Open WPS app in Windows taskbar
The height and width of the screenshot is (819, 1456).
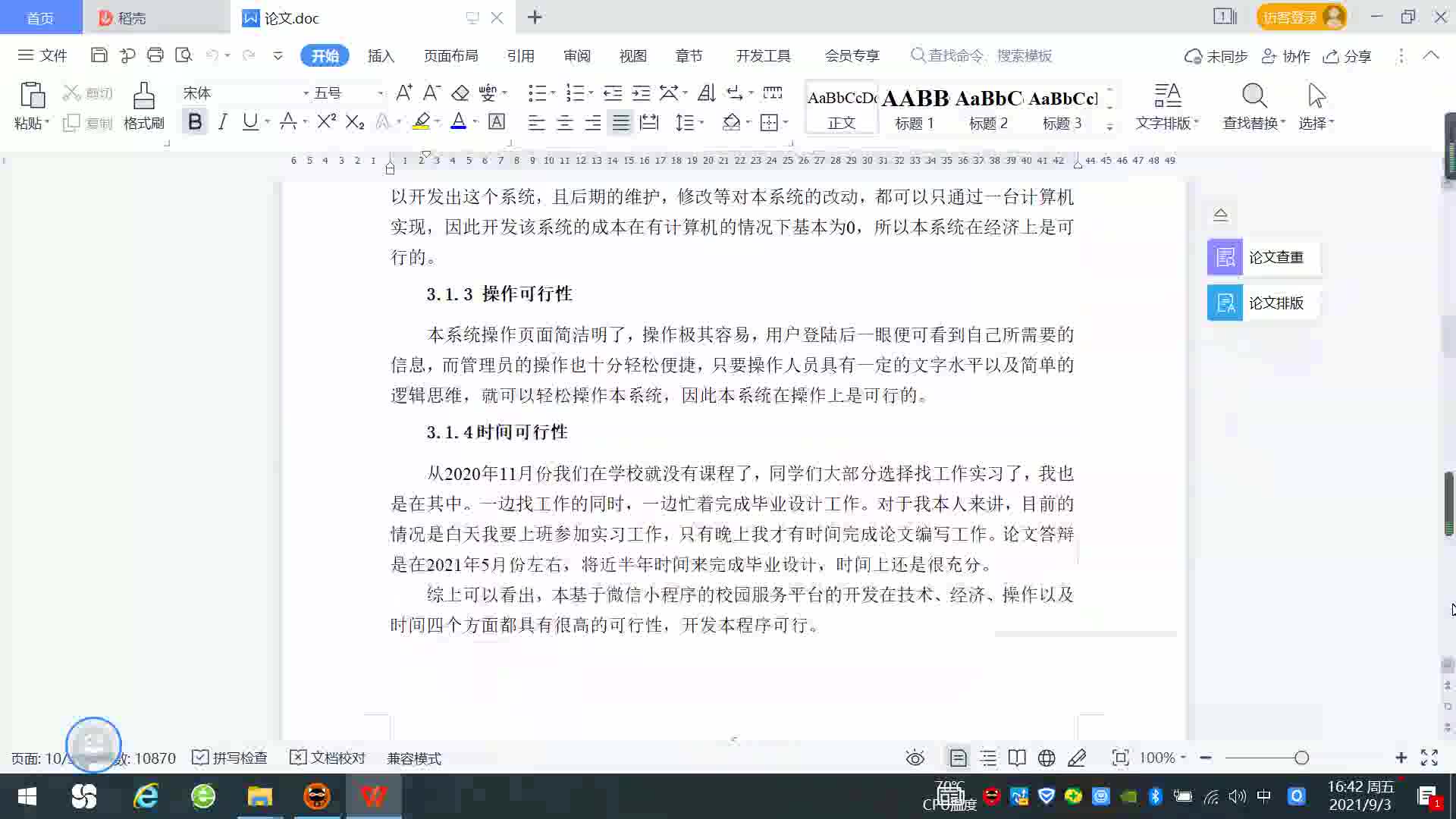[373, 796]
